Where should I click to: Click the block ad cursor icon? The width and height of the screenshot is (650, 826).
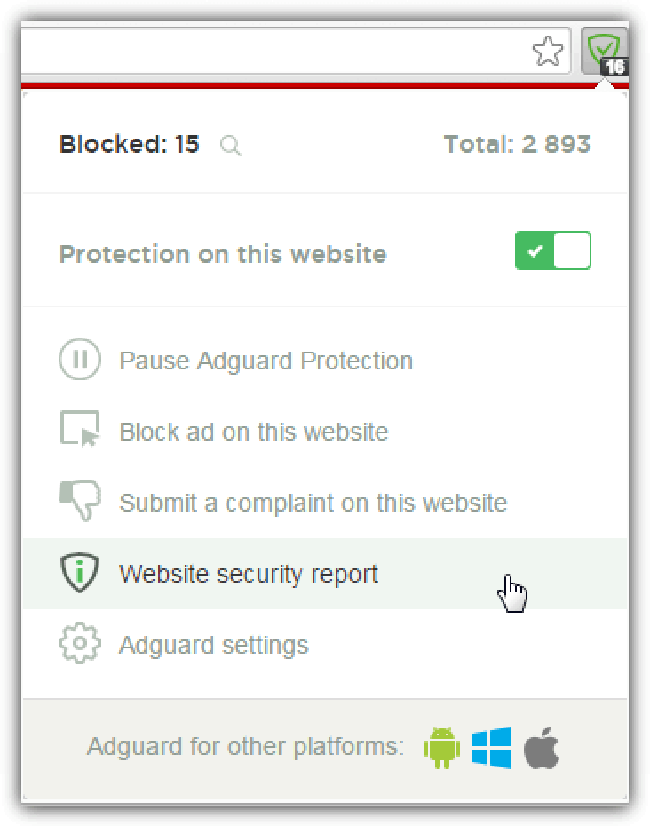pyautogui.click(x=80, y=431)
